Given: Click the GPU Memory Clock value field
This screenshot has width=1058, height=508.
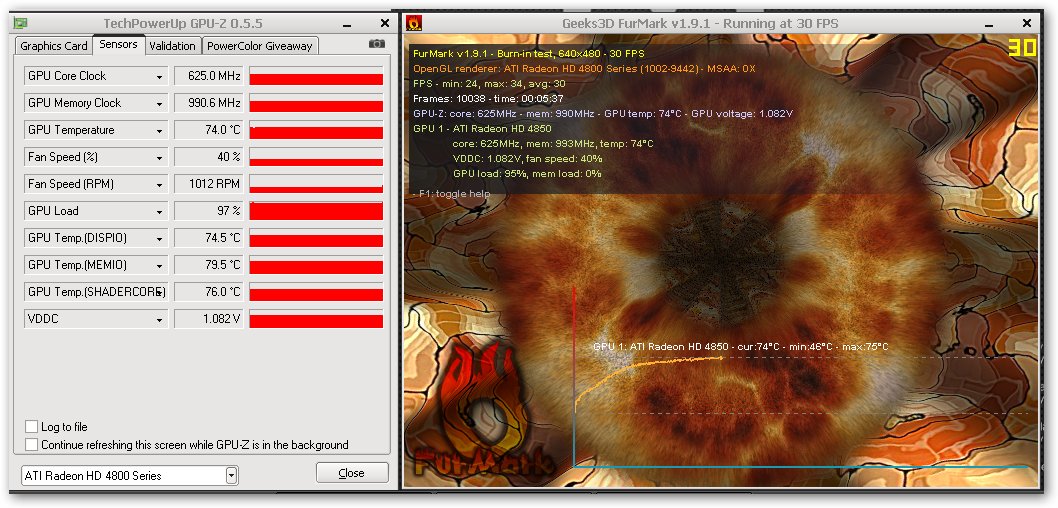Looking at the screenshot, I should (x=208, y=103).
